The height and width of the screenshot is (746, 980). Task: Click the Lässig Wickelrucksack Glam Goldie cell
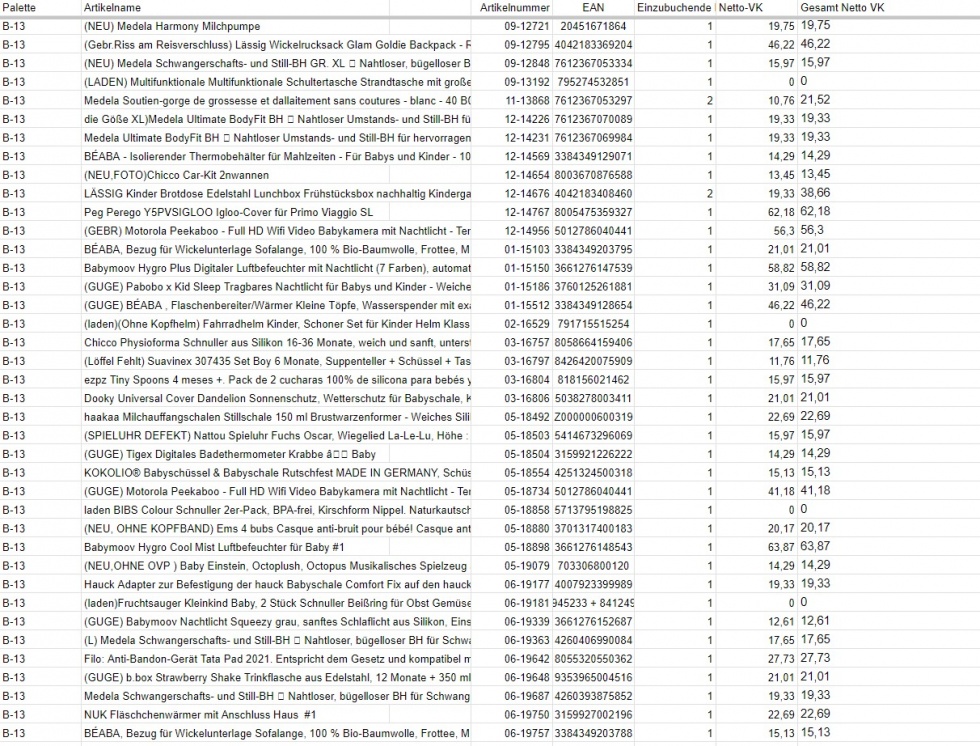coord(276,45)
